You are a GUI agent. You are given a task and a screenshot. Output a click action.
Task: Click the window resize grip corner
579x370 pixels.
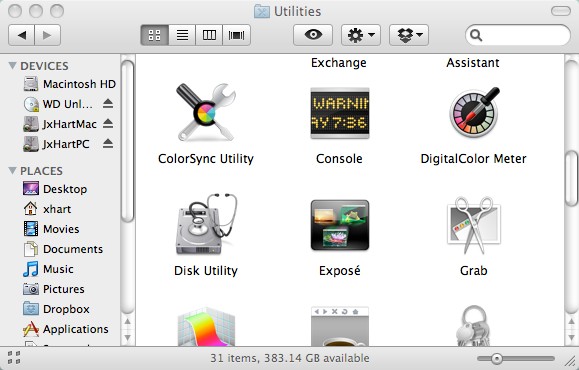click(570, 361)
